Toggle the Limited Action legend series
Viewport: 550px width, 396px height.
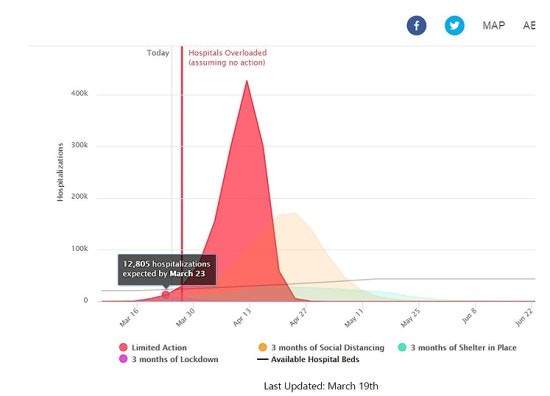click(x=153, y=347)
